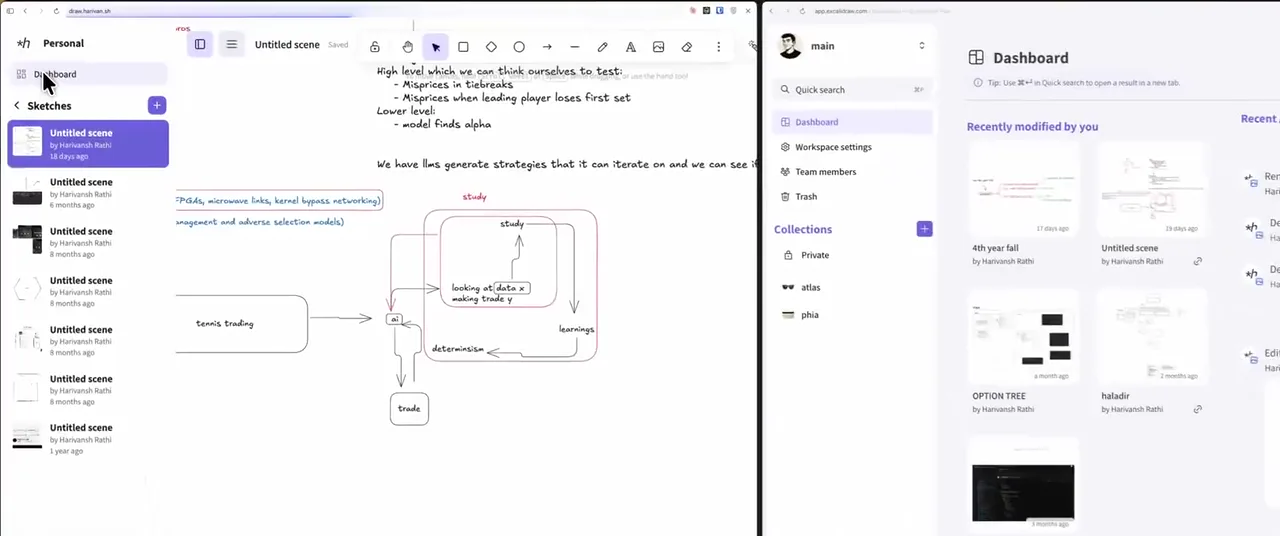Click share link icon on Untitled scene card

click(x=1197, y=261)
